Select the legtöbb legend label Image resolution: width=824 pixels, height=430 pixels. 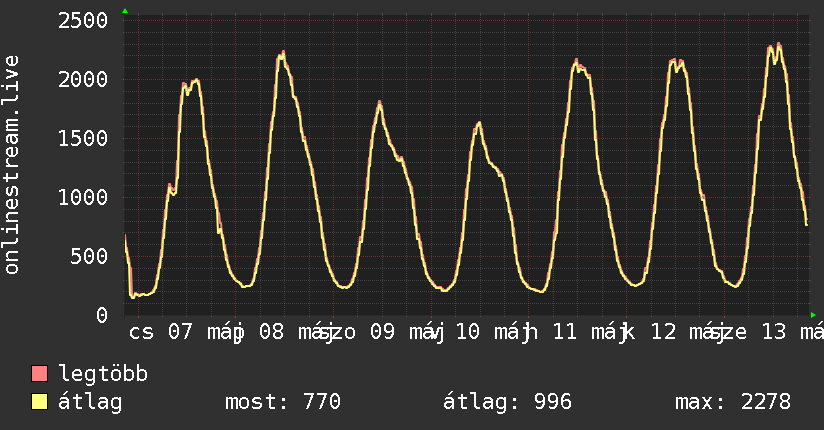point(103,373)
